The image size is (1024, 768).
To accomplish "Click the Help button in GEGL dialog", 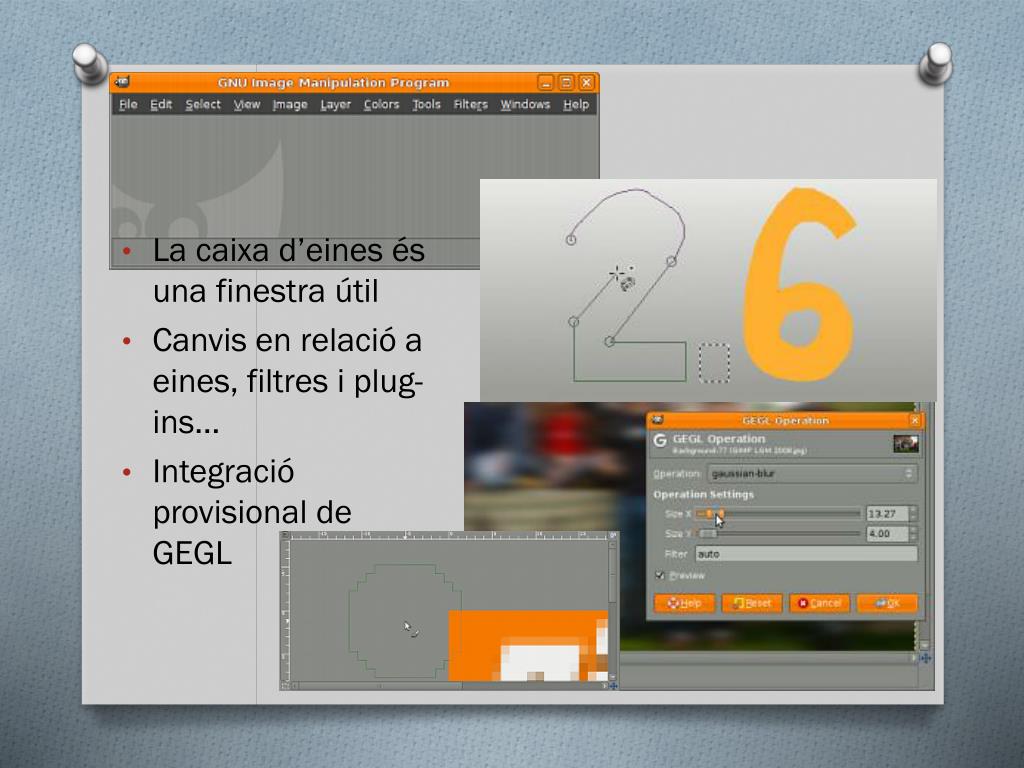I will coord(684,603).
